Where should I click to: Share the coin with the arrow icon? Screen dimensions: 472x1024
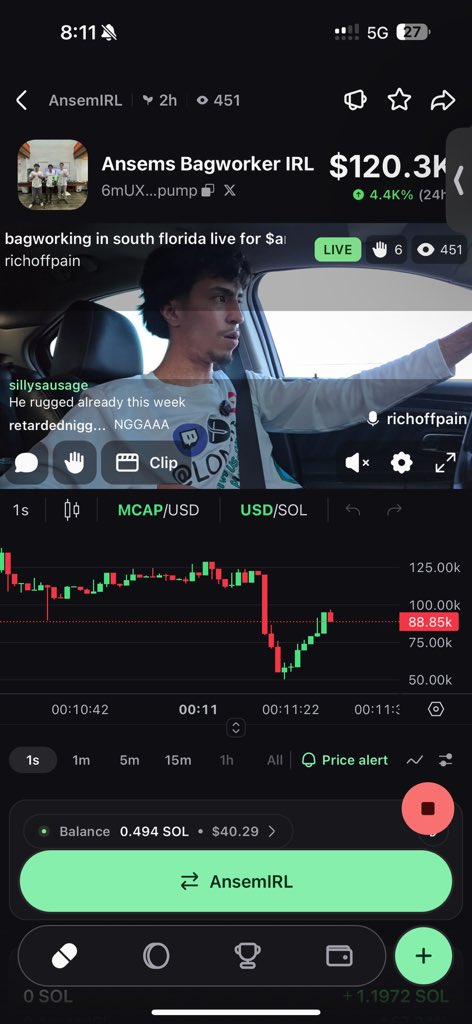point(443,100)
